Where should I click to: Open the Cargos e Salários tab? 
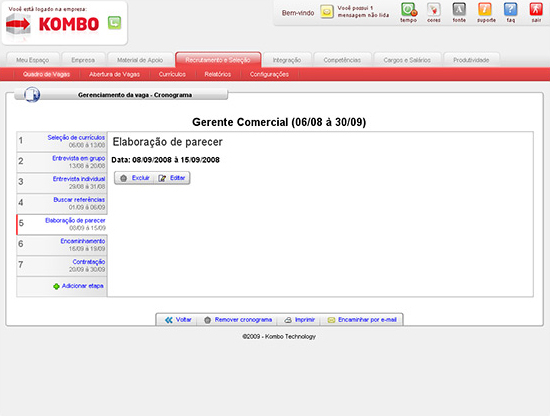[407, 60]
